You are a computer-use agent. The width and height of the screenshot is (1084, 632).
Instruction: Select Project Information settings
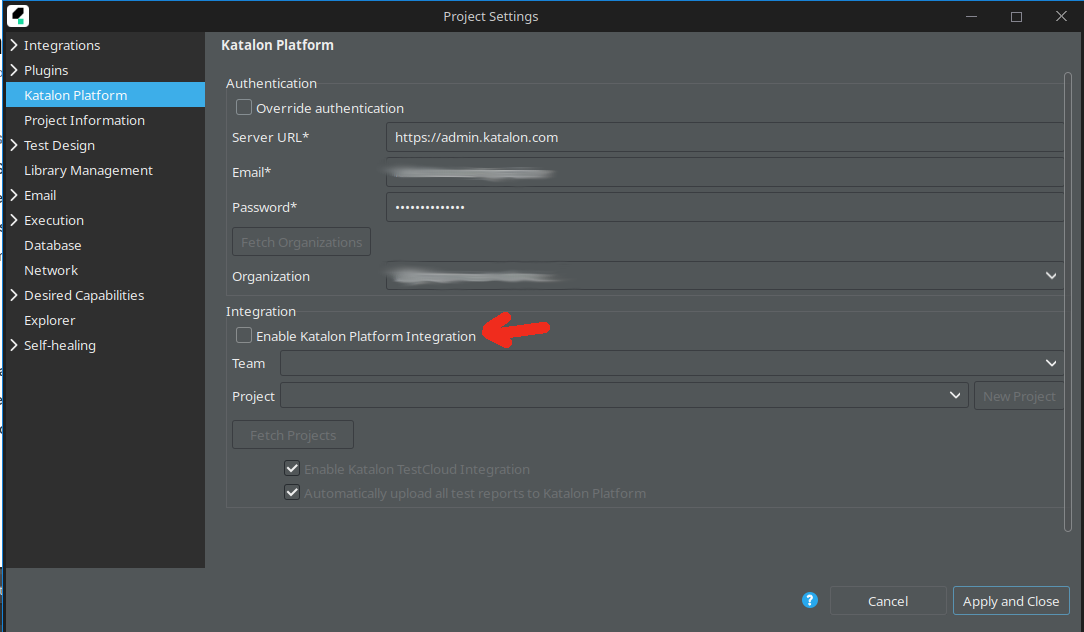(x=84, y=119)
